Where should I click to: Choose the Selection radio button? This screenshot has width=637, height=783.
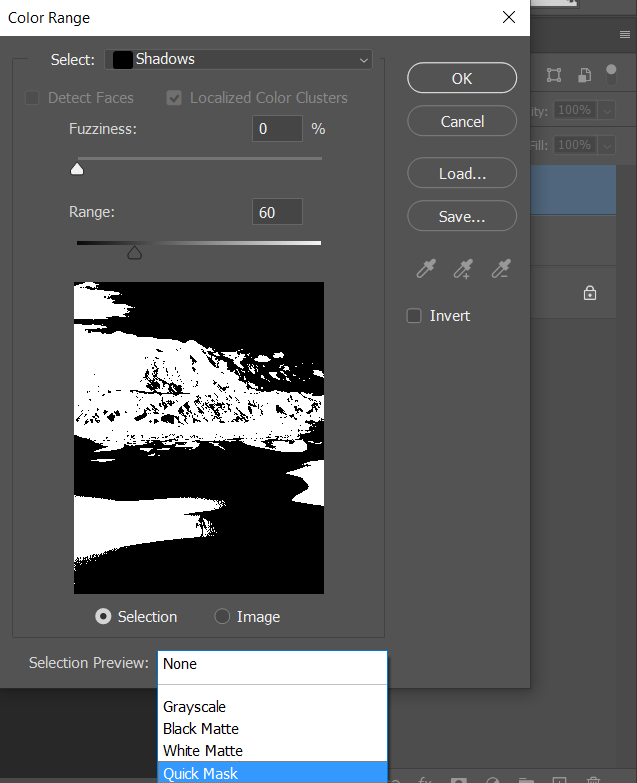pos(103,617)
